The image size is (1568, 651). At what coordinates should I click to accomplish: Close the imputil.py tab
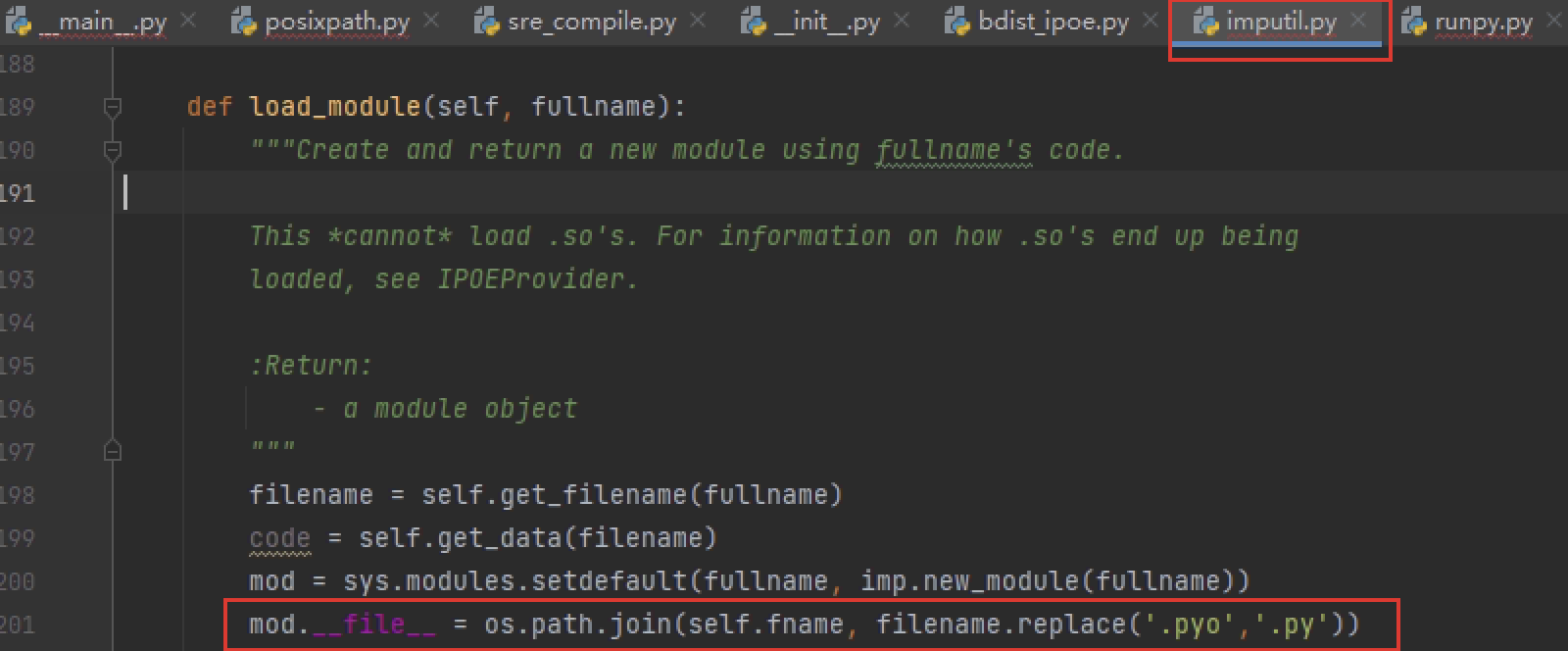click(1358, 20)
